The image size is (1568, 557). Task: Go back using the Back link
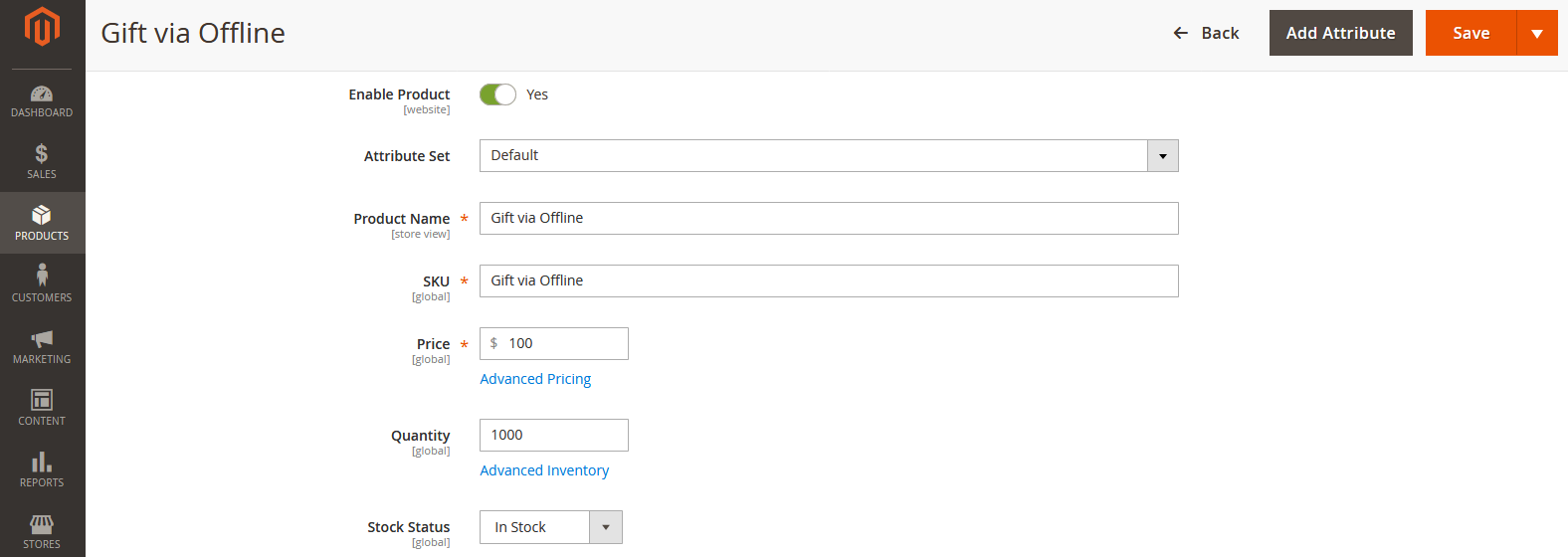(x=1207, y=34)
